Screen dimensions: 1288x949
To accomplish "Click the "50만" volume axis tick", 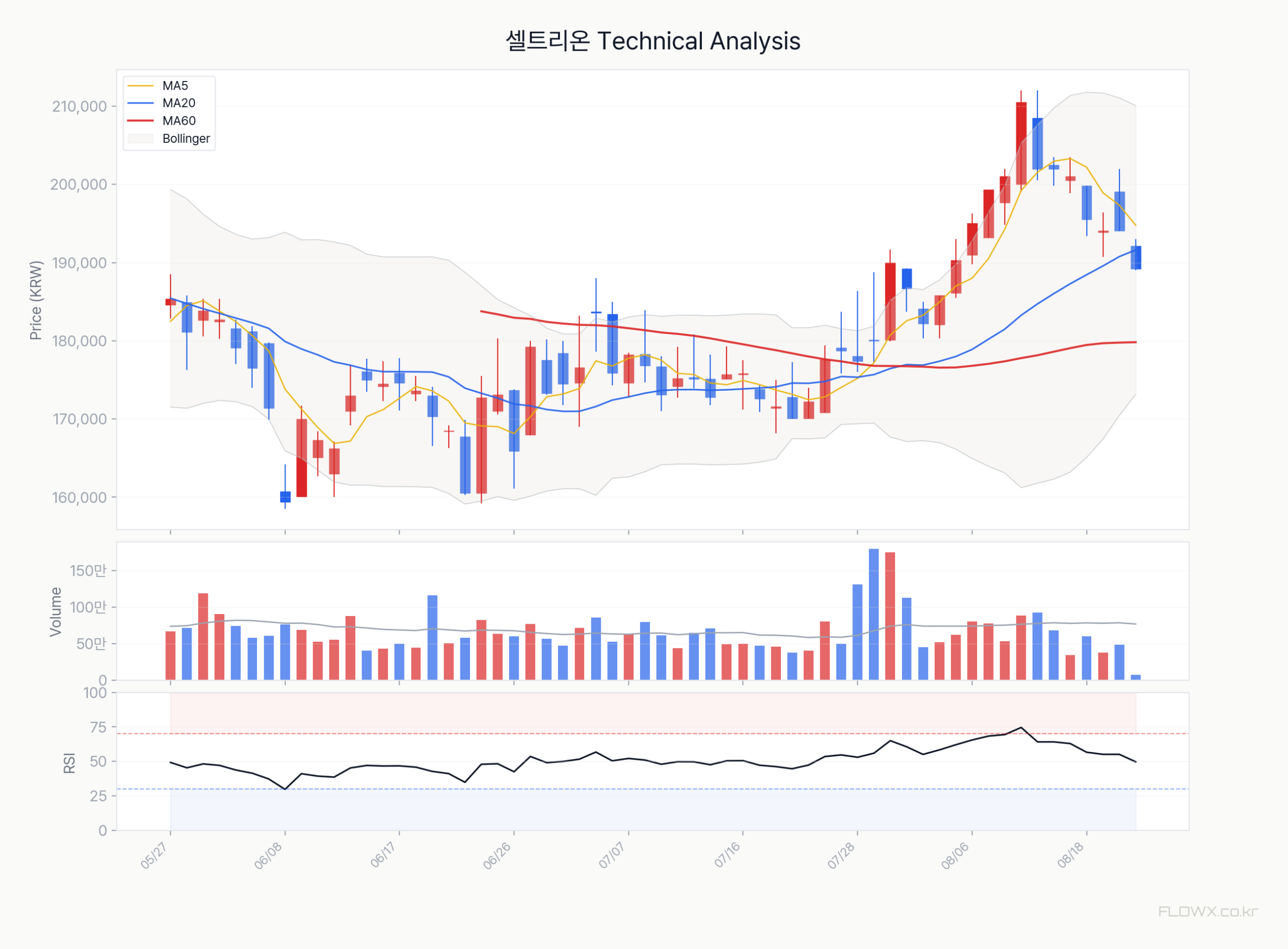I will coord(92,644).
